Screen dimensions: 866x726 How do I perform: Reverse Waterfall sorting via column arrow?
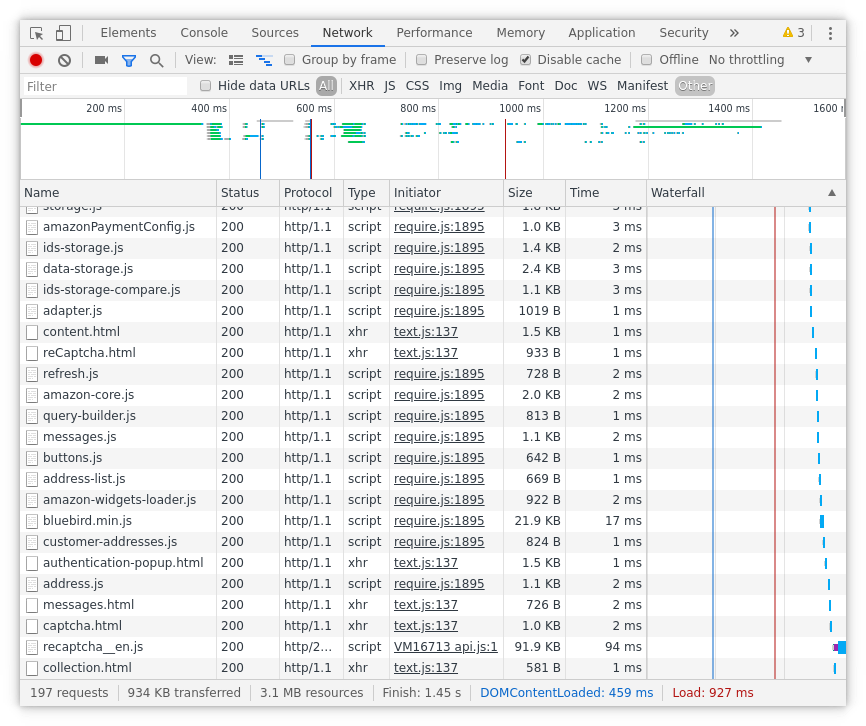[x=831, y=192]
